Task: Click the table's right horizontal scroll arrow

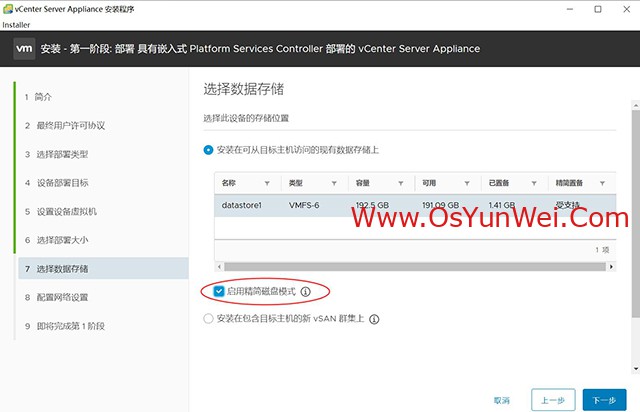Action: pyautogui.click(x=611, y=267)
